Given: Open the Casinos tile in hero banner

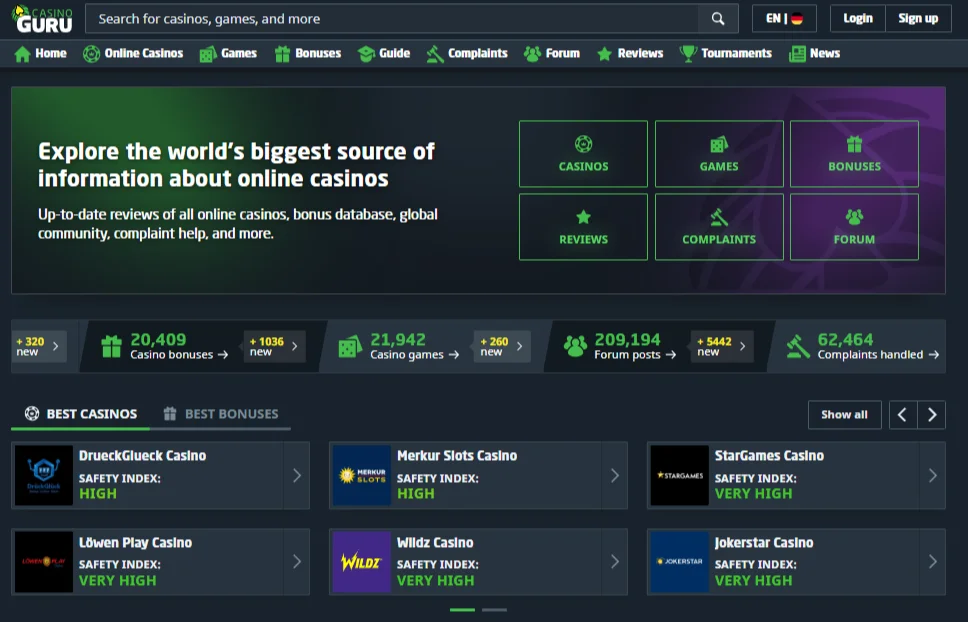Looking at the screenshot, I should [x=583, y=154].
